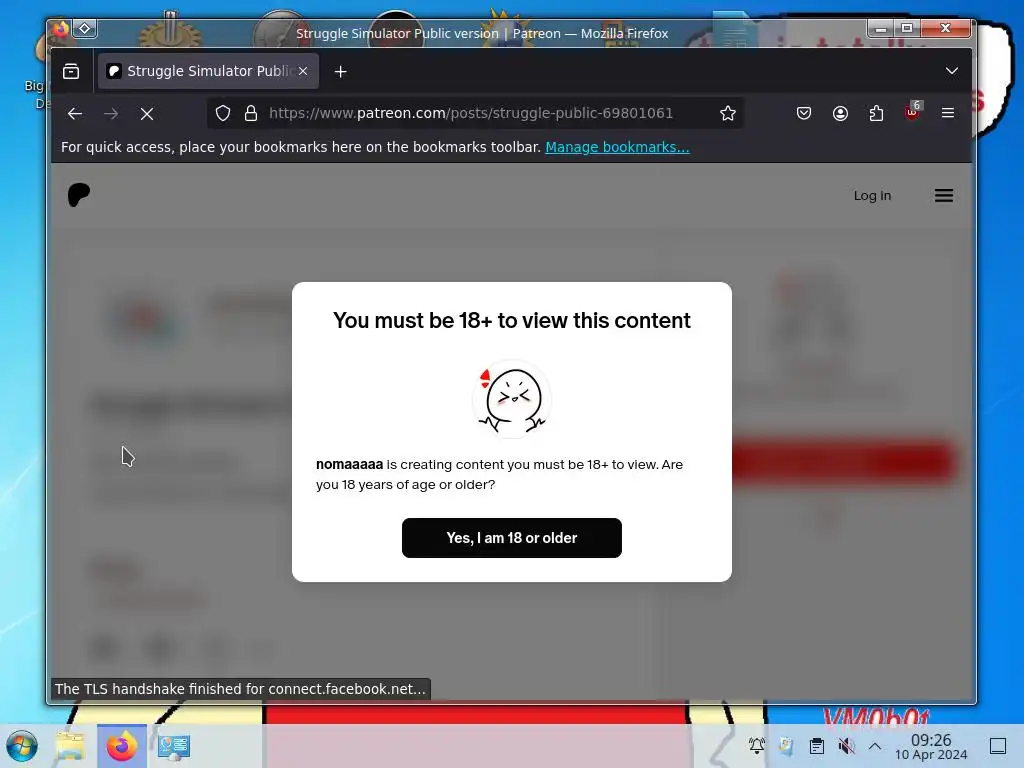Open the Firefox account icon
Screen dimensions: 1024x768
pyautogui.click(x=840, y=114)
